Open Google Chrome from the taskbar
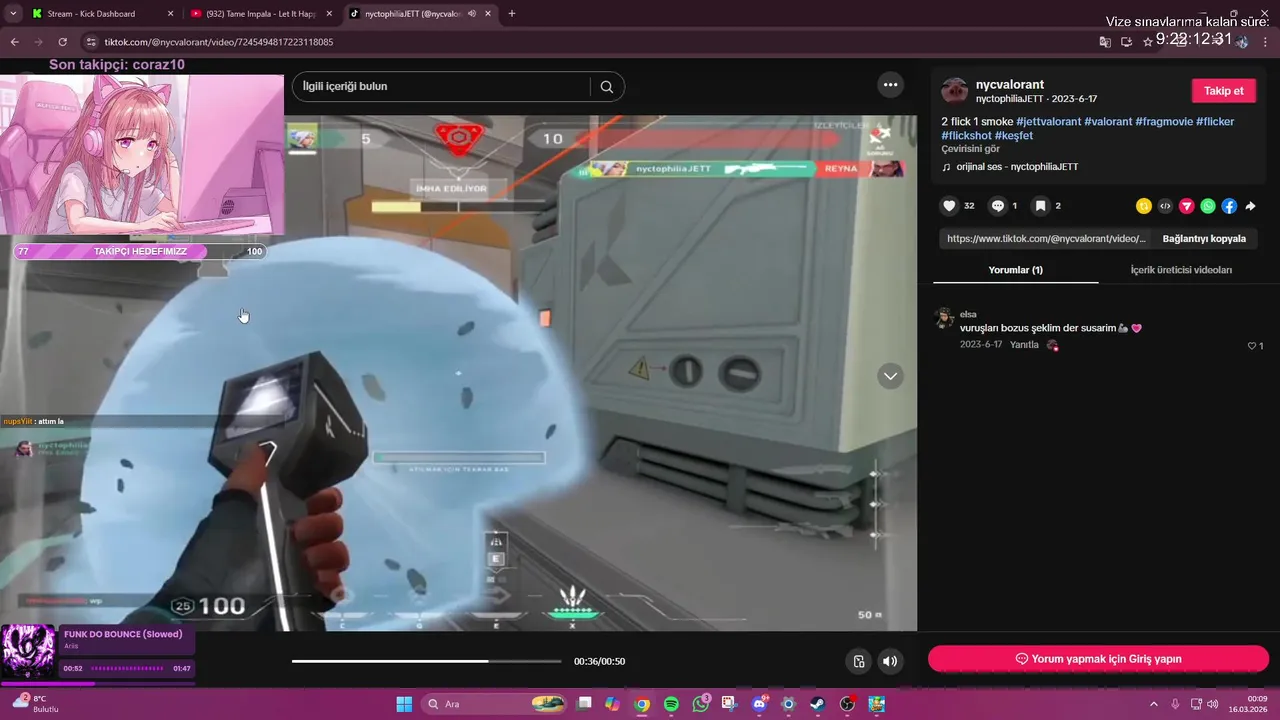1280x720 pixels. click(642, 704)
